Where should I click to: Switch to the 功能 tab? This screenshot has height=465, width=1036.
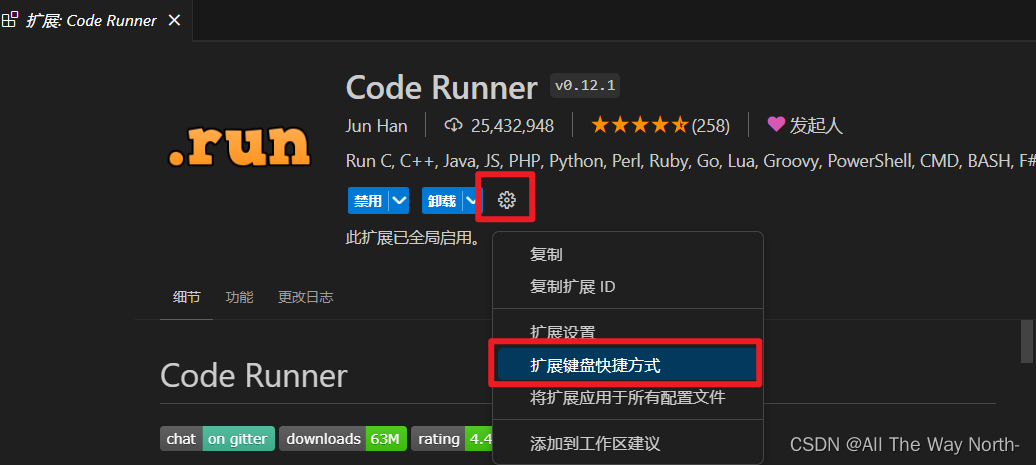pos(239,297)
